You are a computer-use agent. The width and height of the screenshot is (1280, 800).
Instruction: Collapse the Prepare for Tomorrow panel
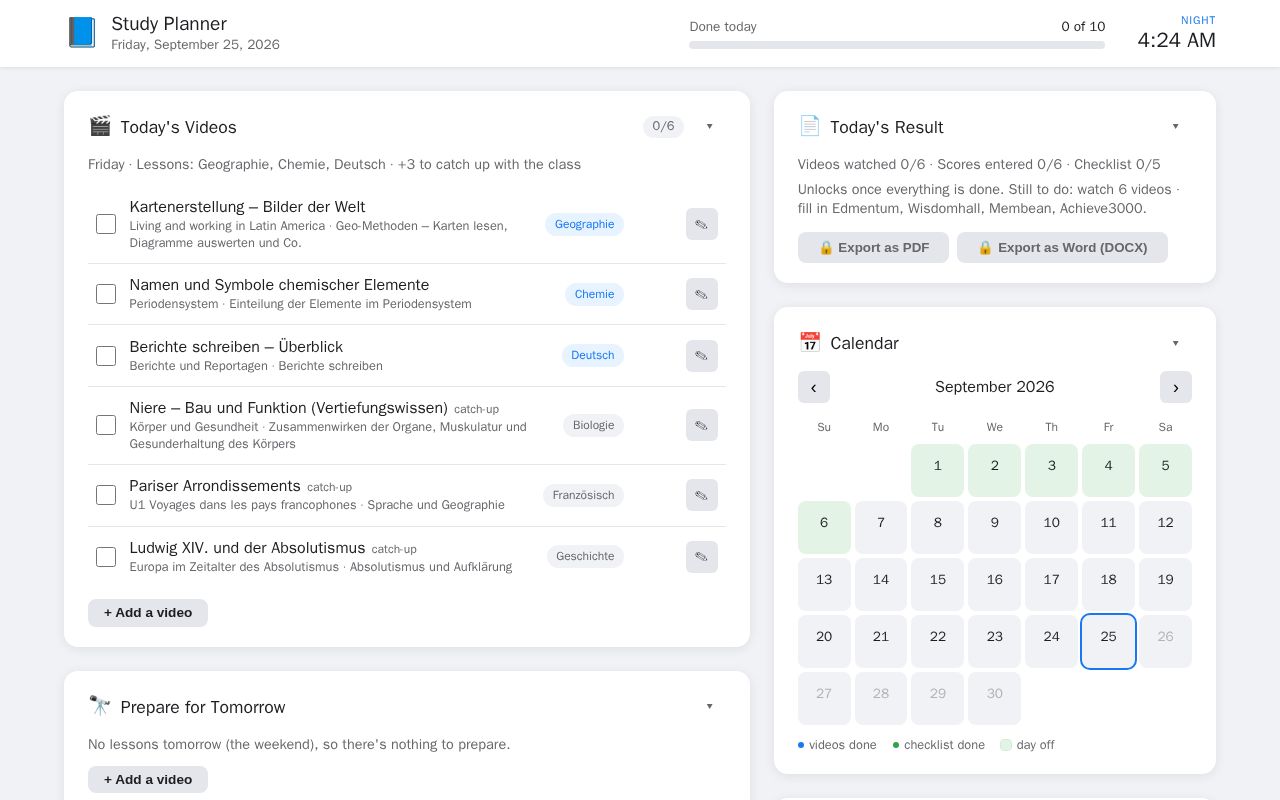(x=710, y=706)
